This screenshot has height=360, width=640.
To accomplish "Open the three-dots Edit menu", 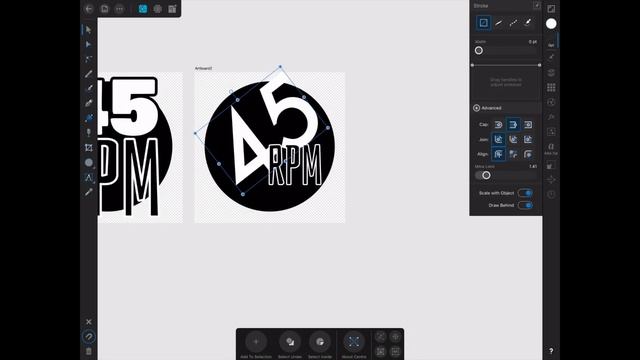I will point(119,9).
